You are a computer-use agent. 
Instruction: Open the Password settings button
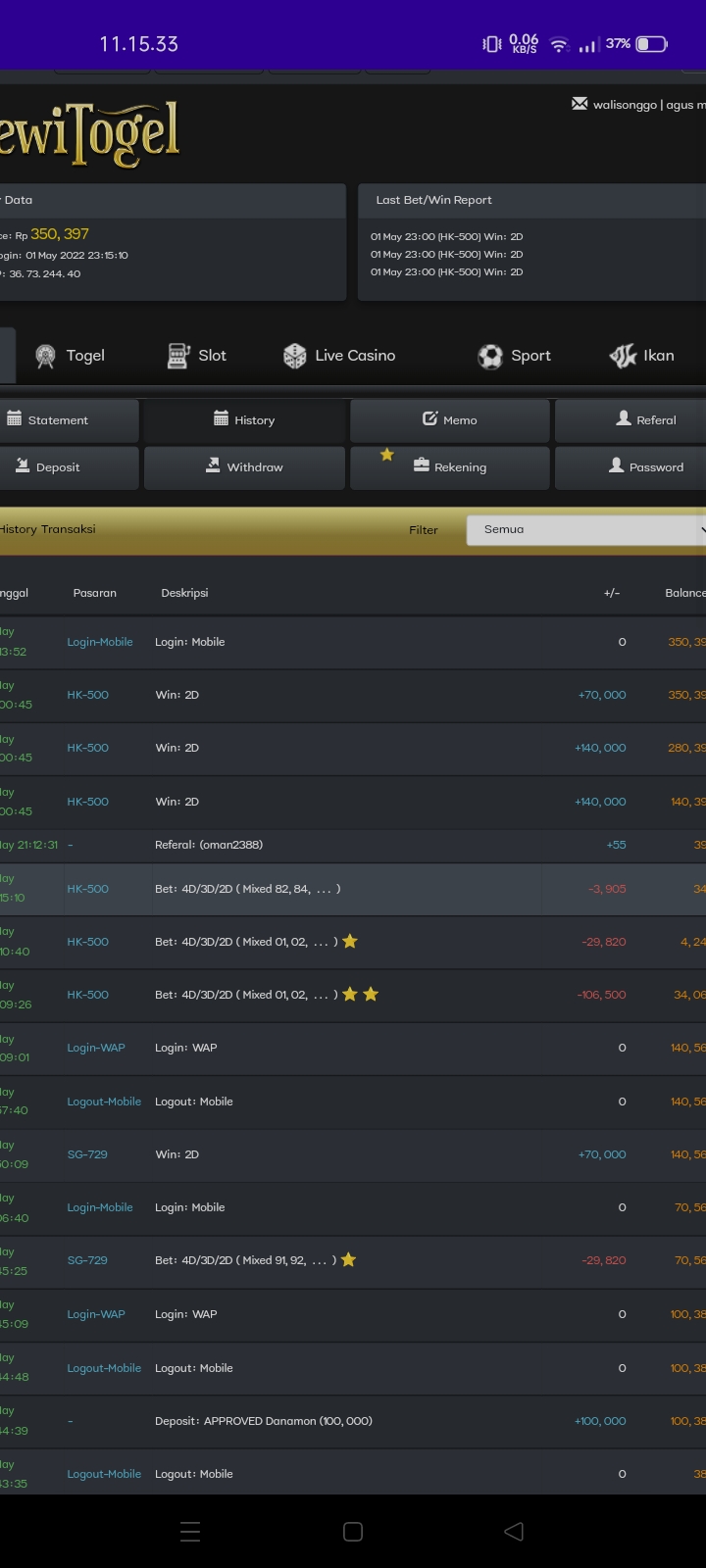point(645,467)
